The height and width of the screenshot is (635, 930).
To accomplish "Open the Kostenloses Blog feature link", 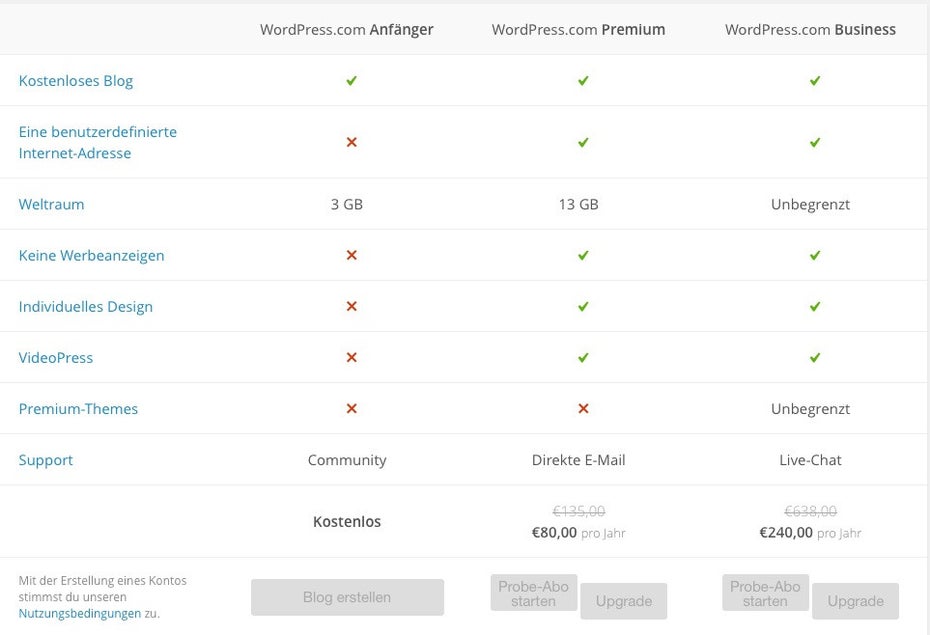I will (76, 81).
